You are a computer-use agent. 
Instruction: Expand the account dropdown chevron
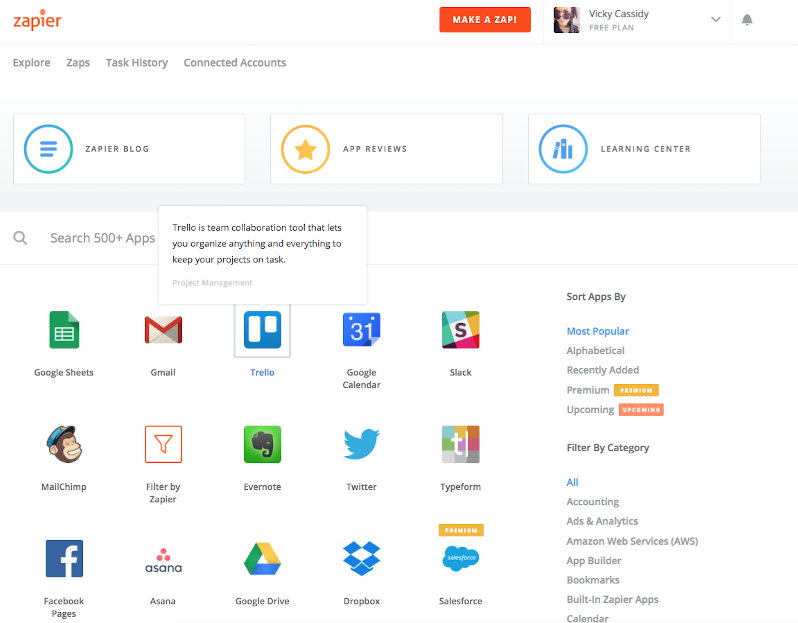click(x=716, y=20)
